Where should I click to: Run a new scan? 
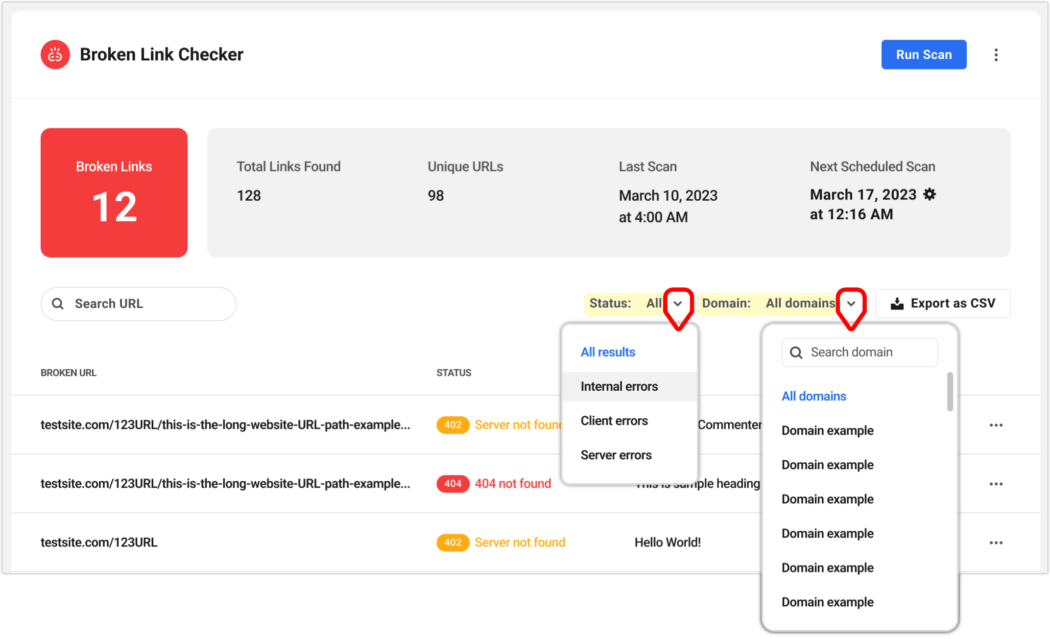[923, 54]
